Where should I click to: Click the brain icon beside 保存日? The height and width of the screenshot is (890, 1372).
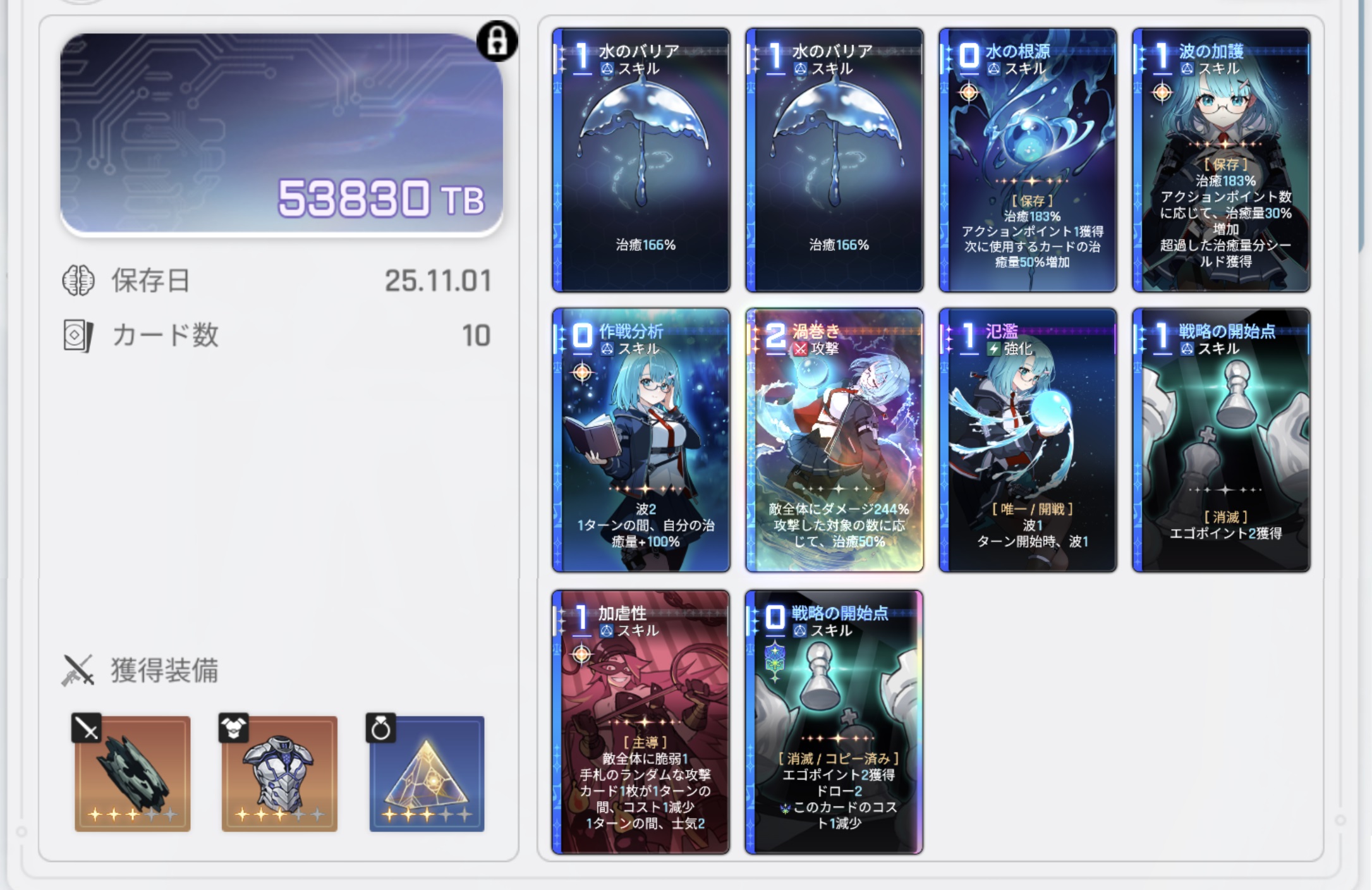78,280
